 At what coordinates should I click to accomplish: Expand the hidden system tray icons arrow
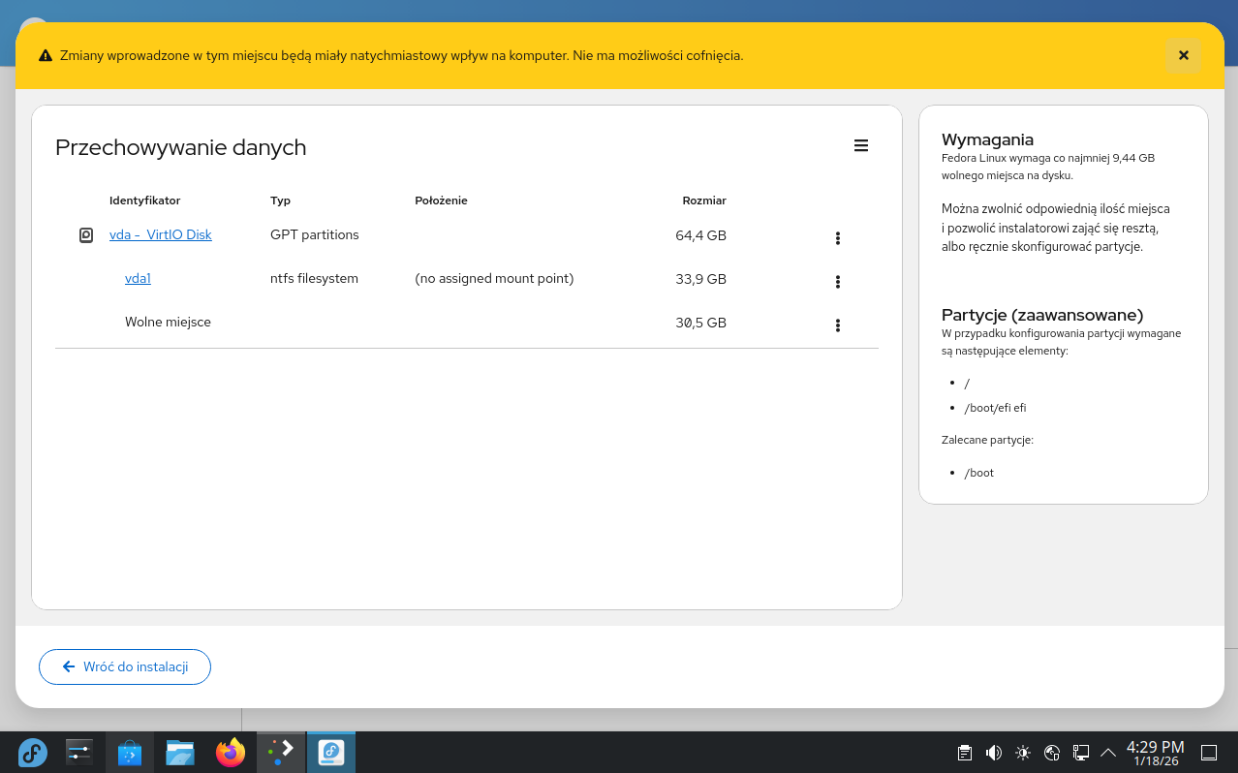coord(1108,753)
